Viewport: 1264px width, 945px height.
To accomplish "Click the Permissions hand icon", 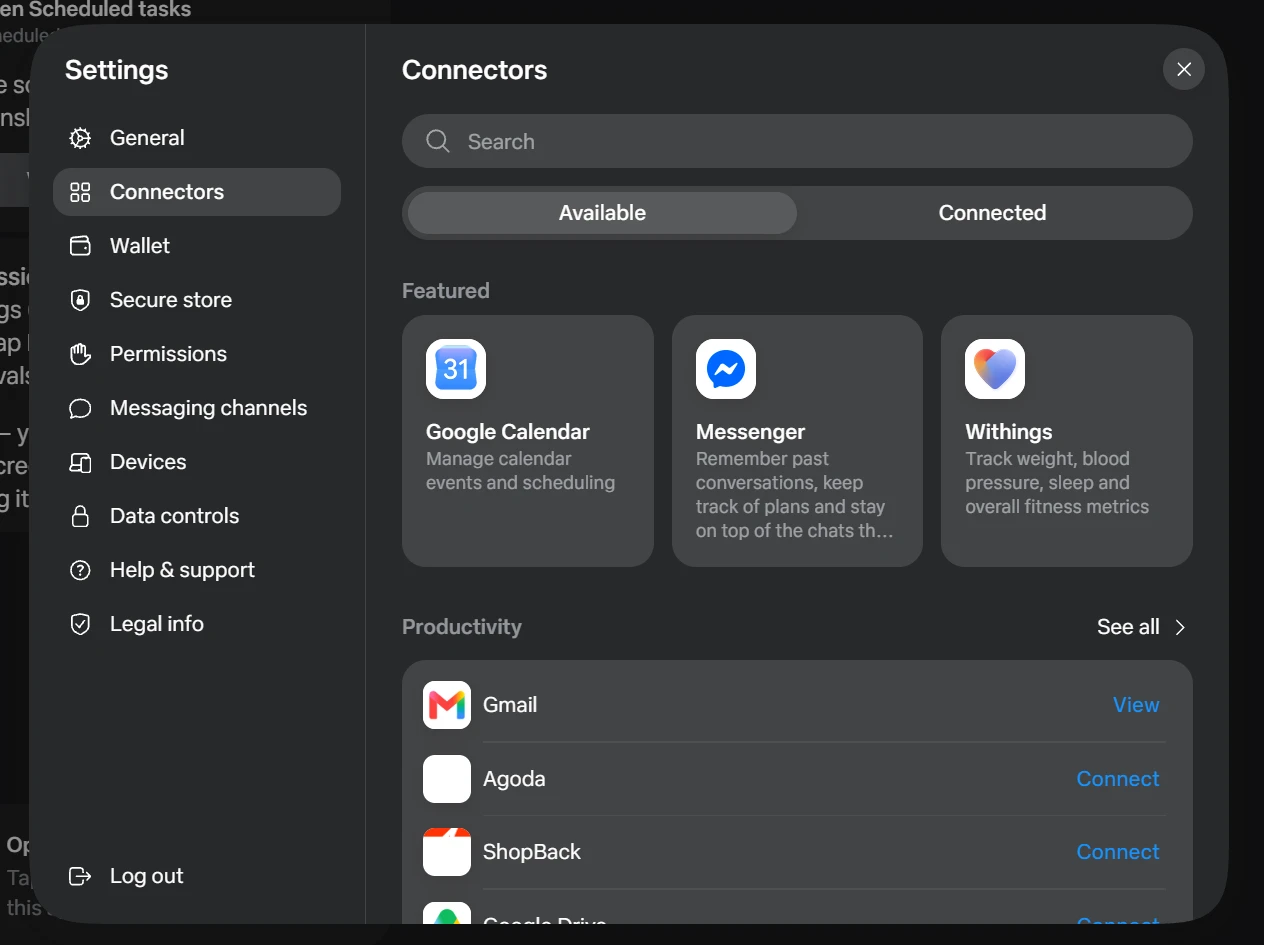I will (x=80, y=354).
